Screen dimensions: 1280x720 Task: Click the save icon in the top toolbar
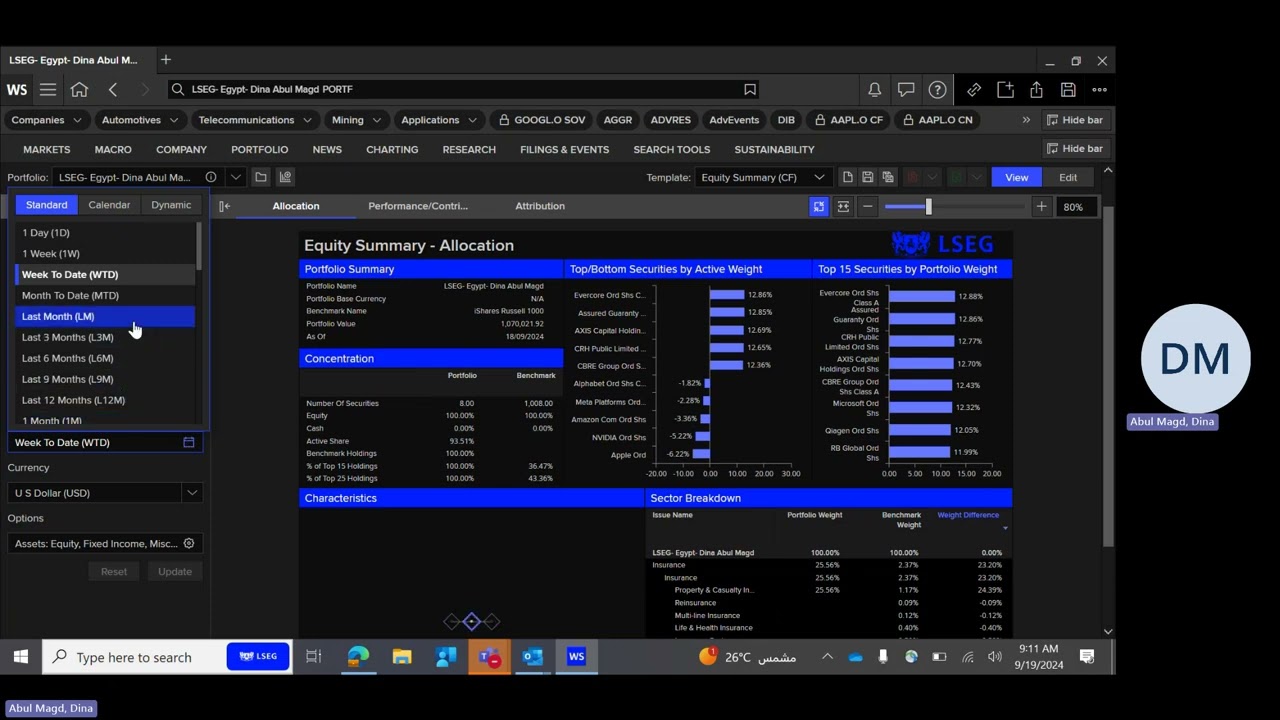coord(1068,90)
